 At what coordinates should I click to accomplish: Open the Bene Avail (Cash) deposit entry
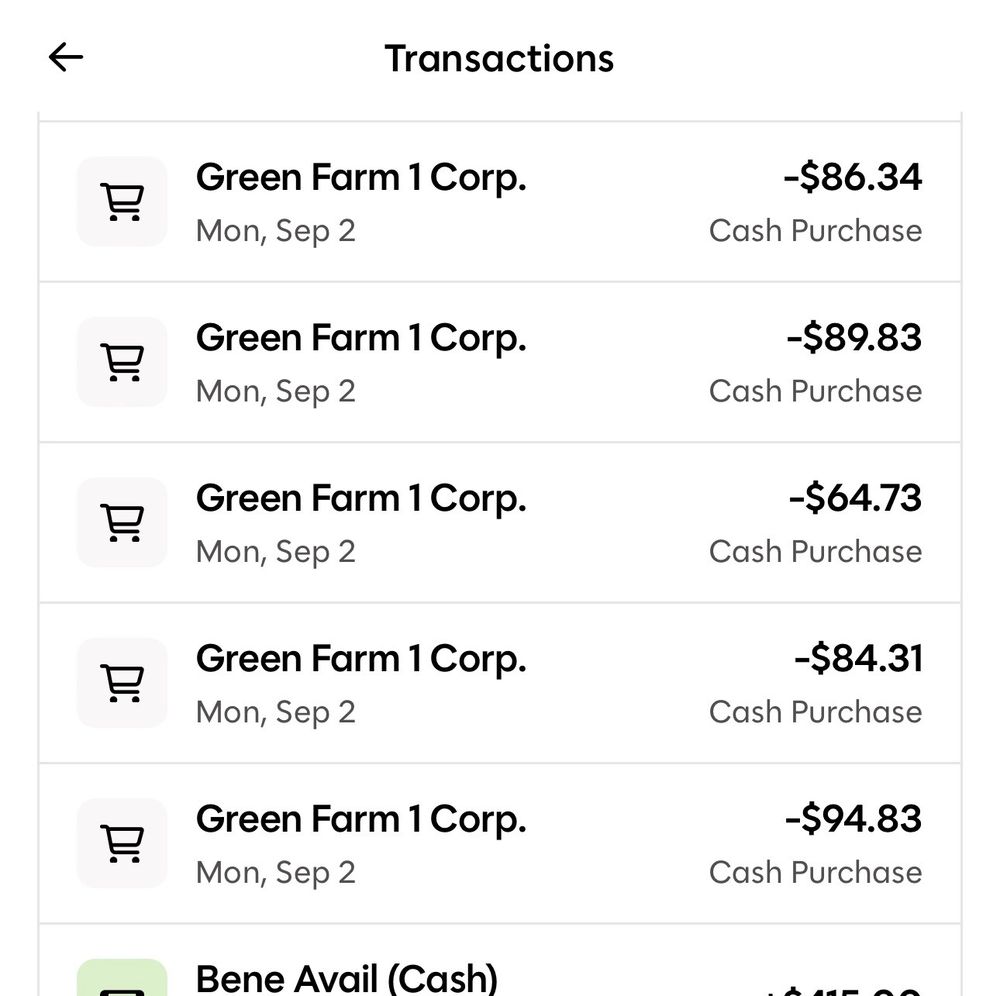500,961
